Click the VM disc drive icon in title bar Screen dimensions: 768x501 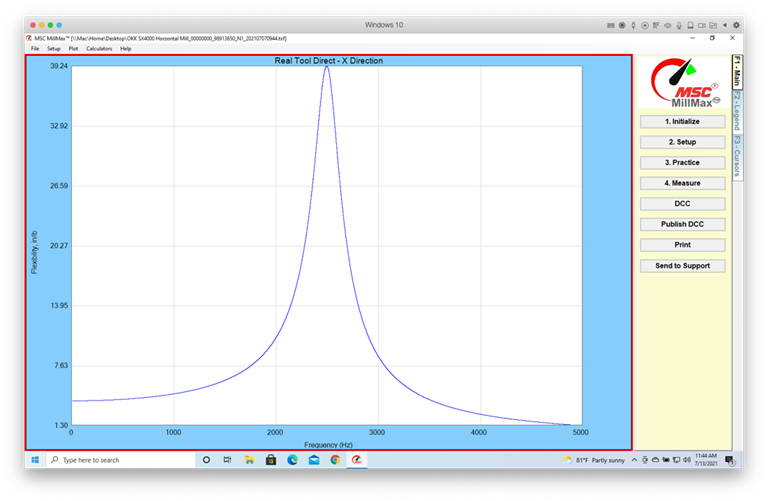pyautogui.click(x=645, y=25)
